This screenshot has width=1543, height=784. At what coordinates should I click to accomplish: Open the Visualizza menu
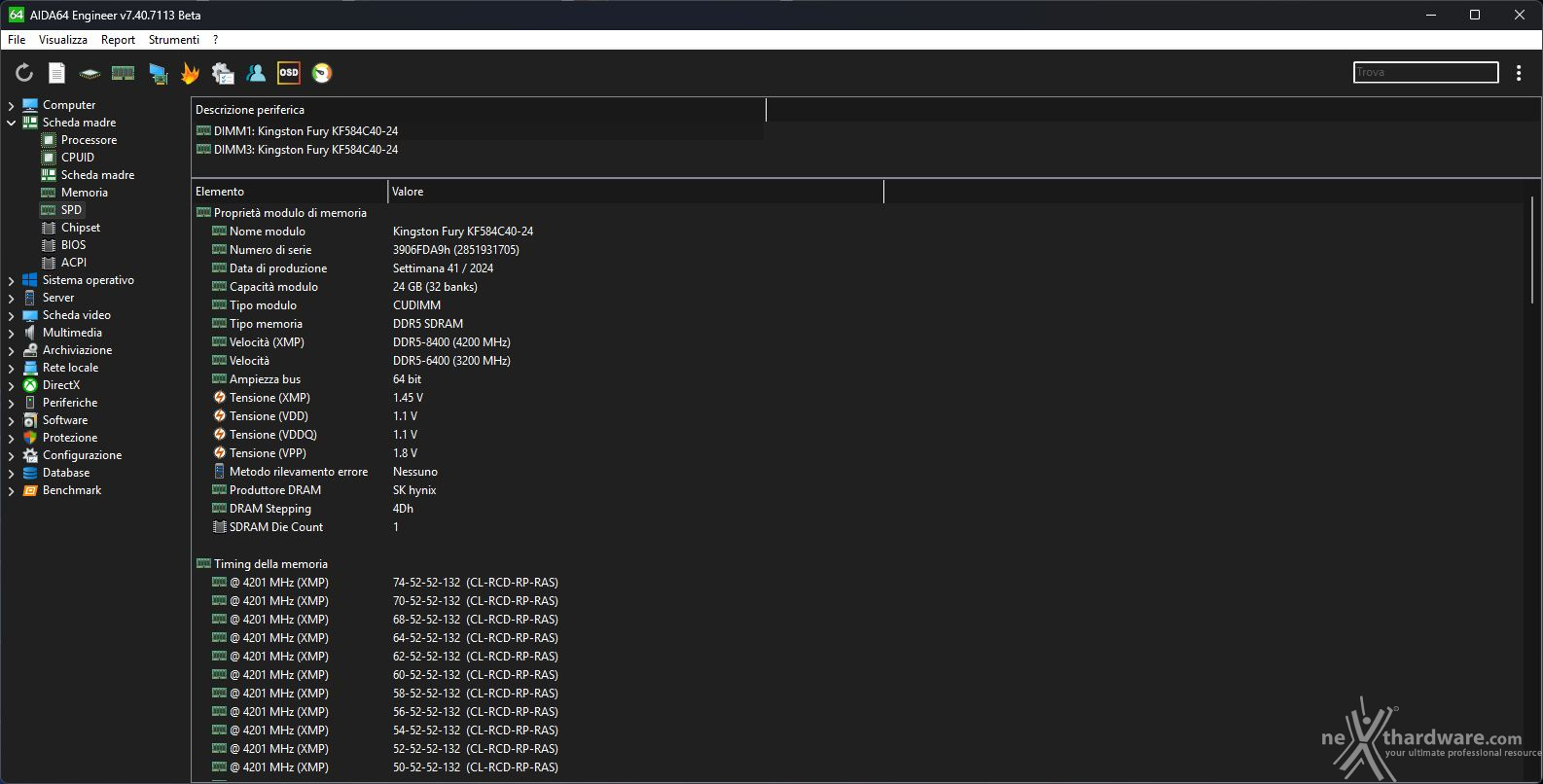pos(63,40)
